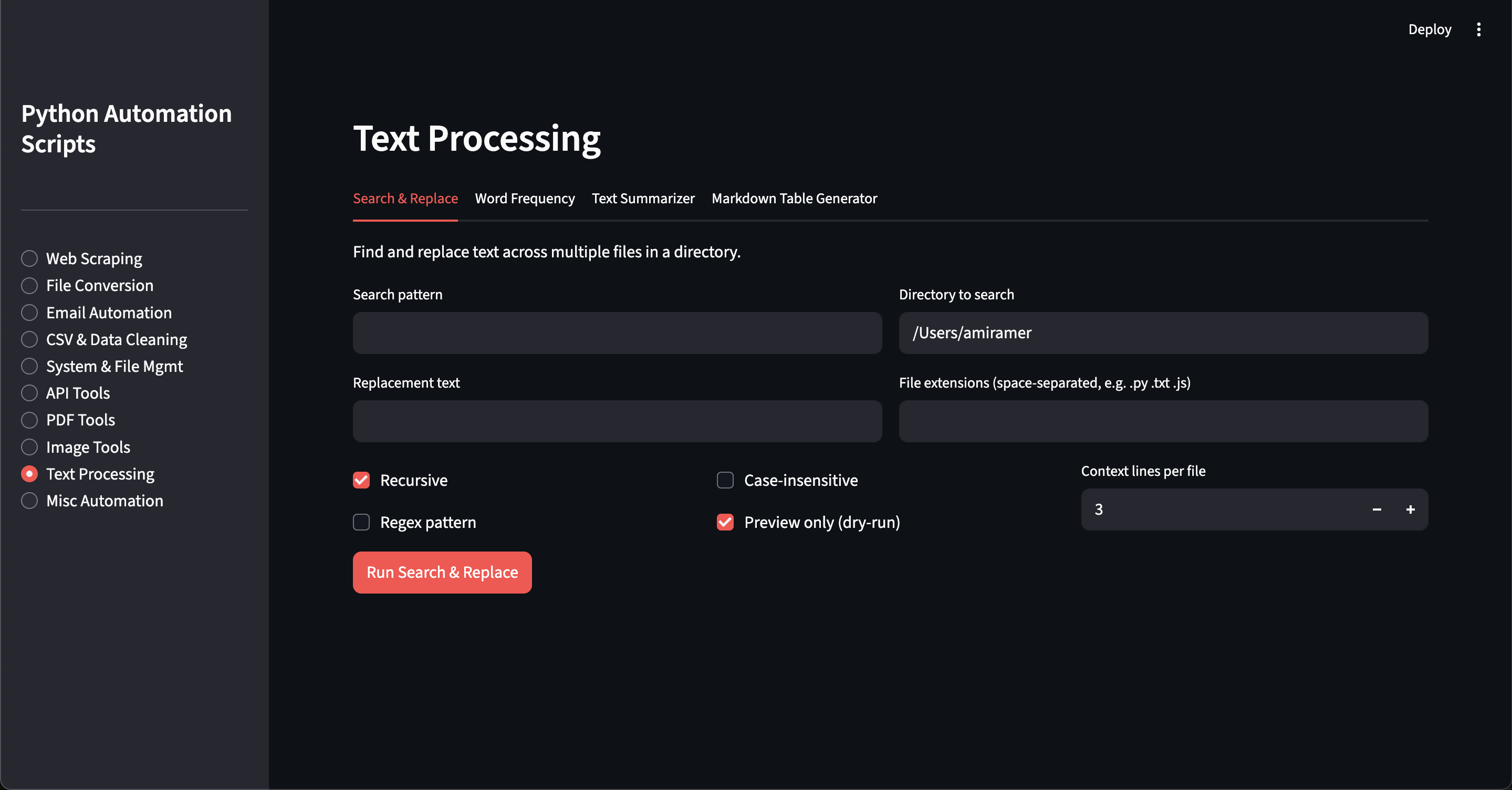Switch to the Text Summarizer tab
The width and height of the screenshot is (1512, 790).
[x=643, y=199]
